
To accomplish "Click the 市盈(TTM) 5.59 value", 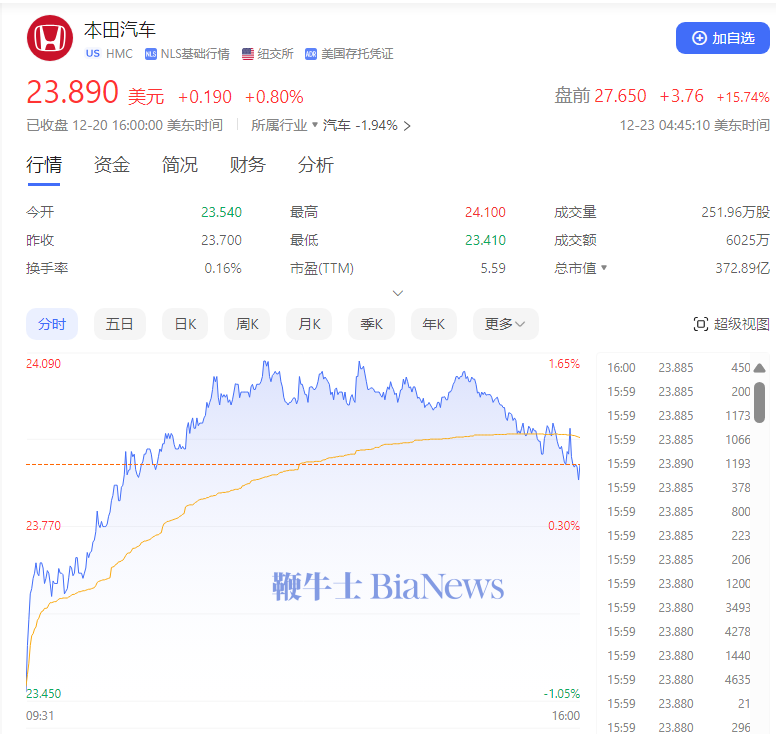I will [493, 268].
